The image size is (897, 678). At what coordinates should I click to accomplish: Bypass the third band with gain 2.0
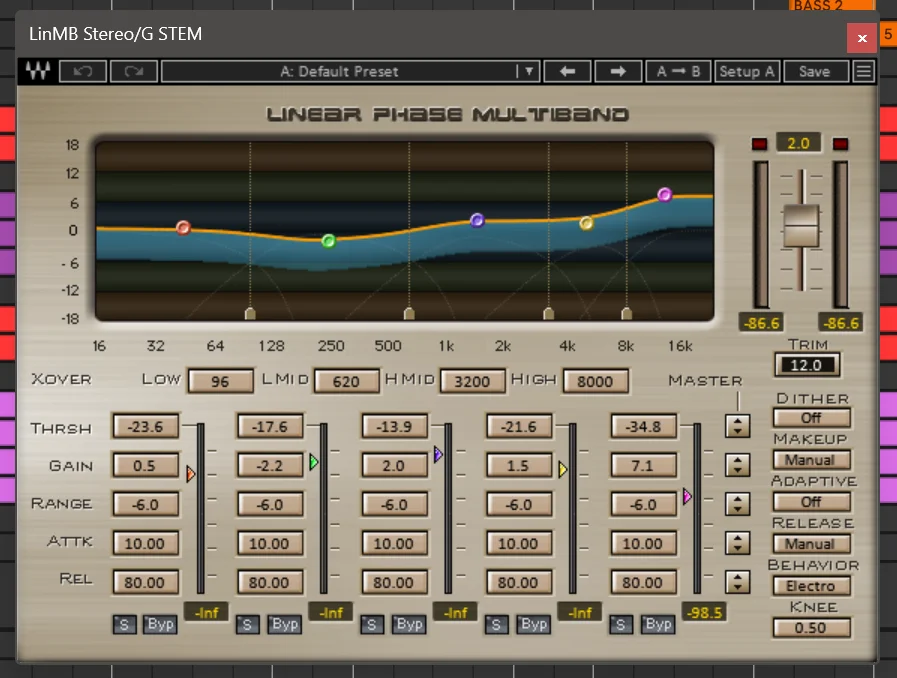(409, 624)
